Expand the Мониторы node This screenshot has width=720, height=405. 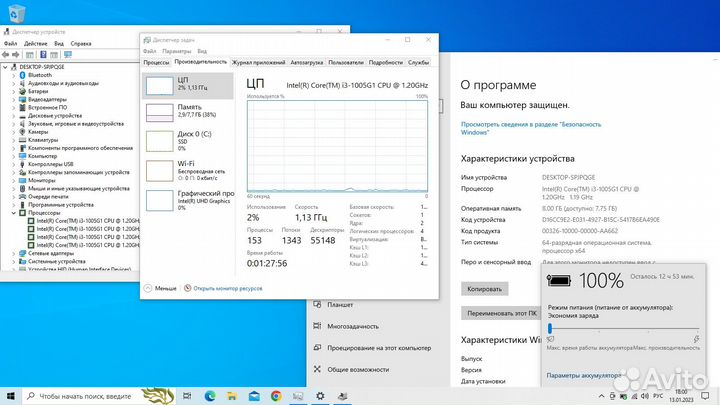click(14, 180)
